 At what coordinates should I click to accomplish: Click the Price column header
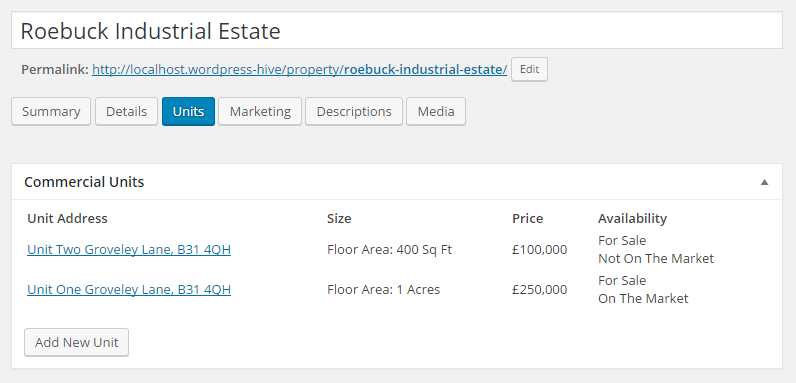527,218
